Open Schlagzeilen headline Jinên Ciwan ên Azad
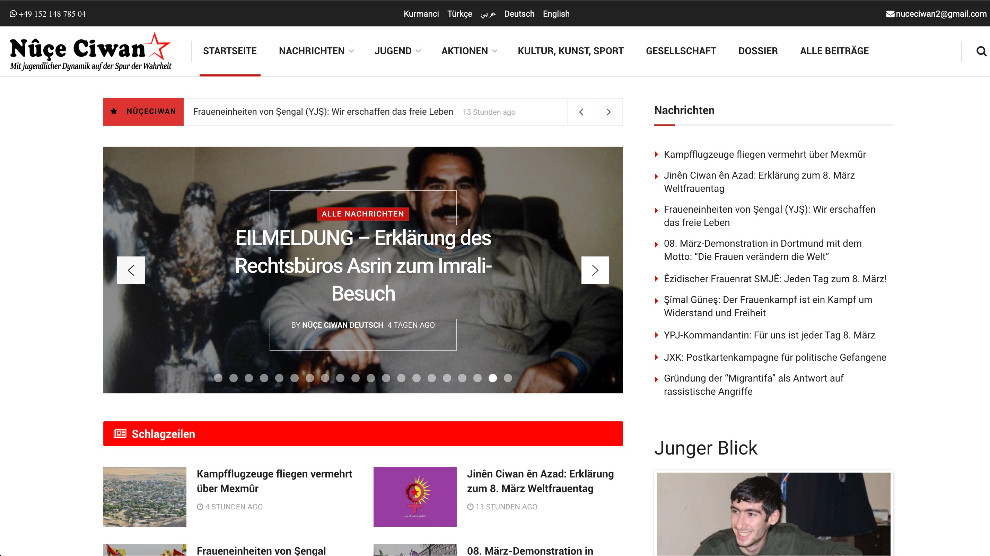The width and height of the screenshot is (990, 556). [540, 481]
